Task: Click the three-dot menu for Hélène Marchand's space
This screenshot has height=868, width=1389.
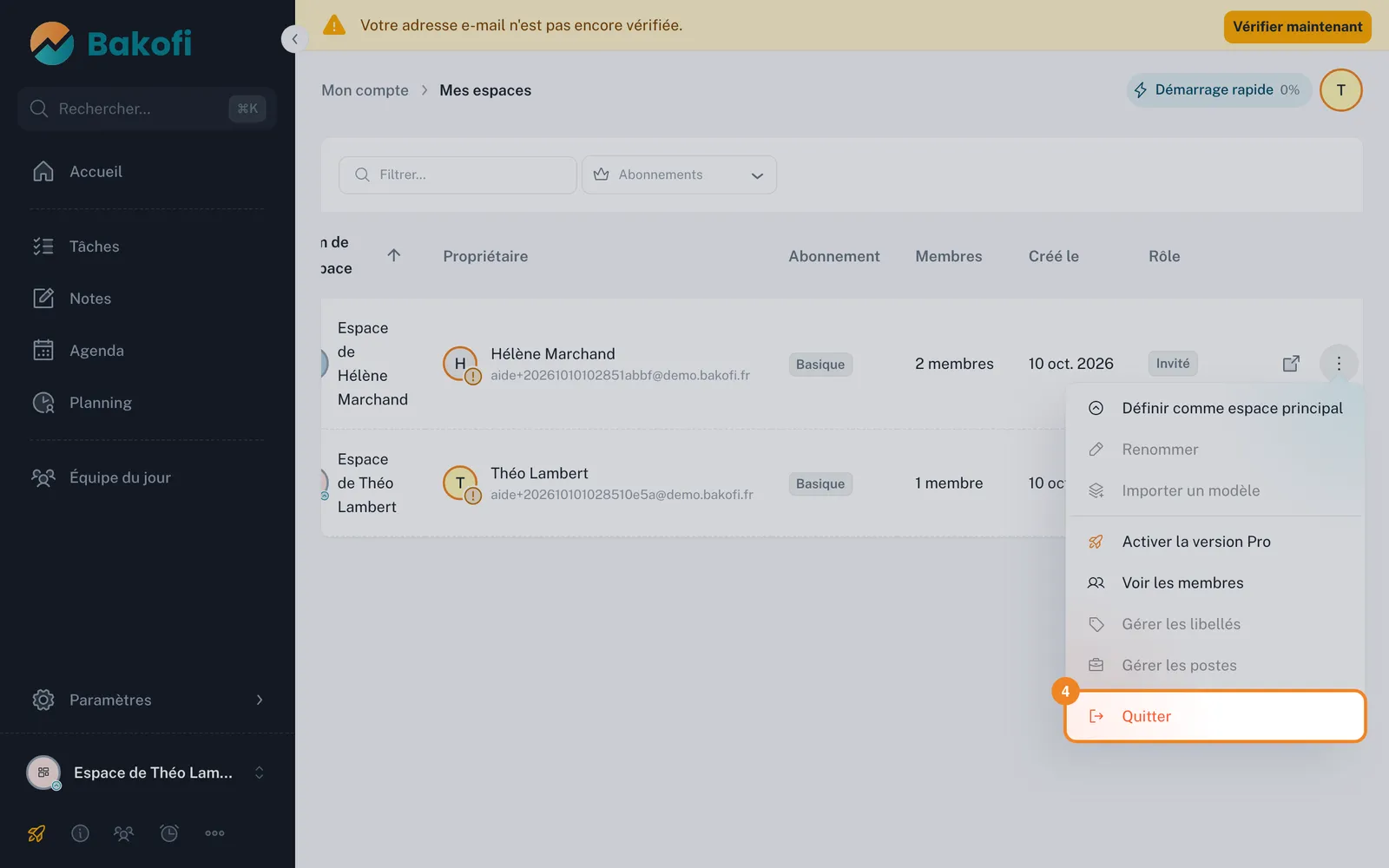Action: tap(1339, 364)
